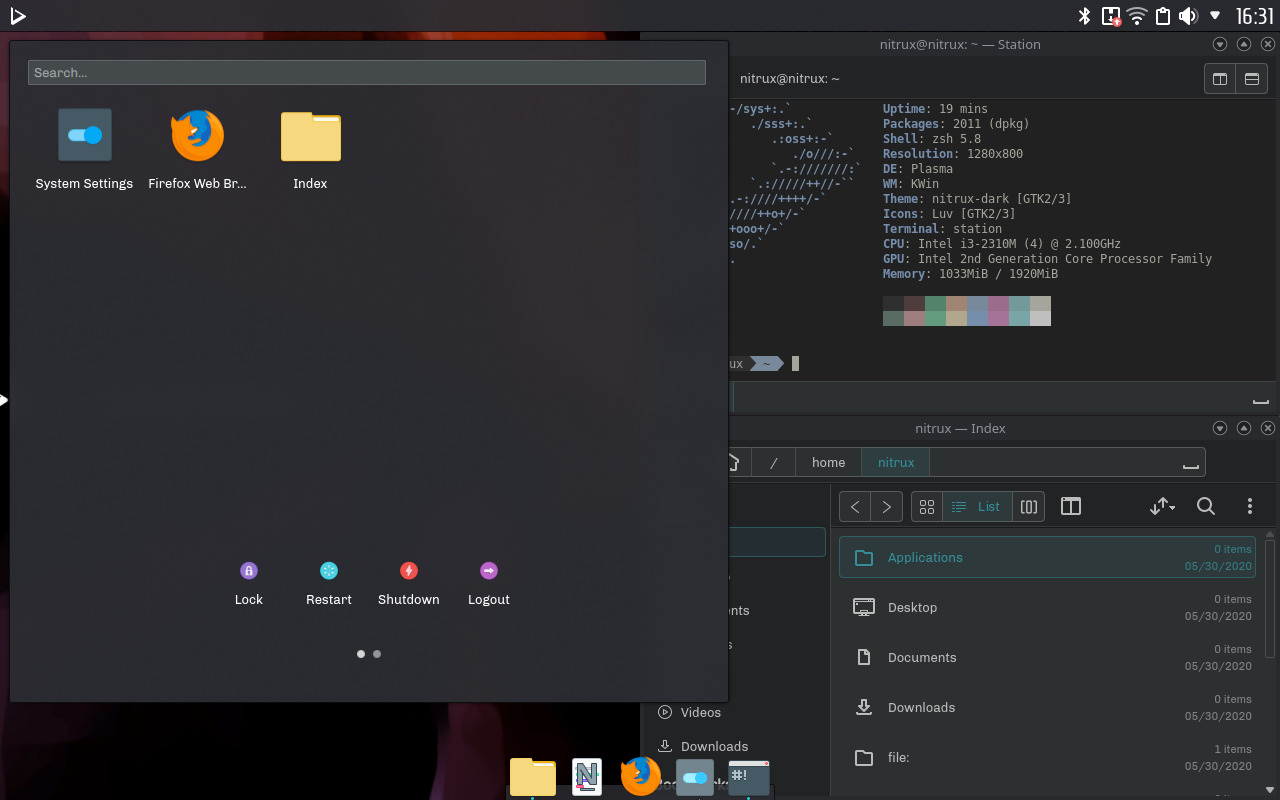
Task: Open the volume icon in the system tray
Action: [x=1188, y=16]
